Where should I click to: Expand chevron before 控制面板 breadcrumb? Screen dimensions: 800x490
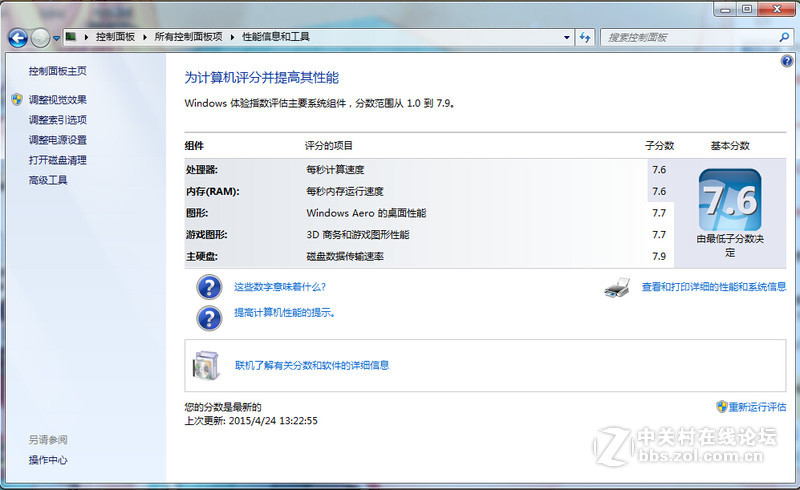click(86, 37)
